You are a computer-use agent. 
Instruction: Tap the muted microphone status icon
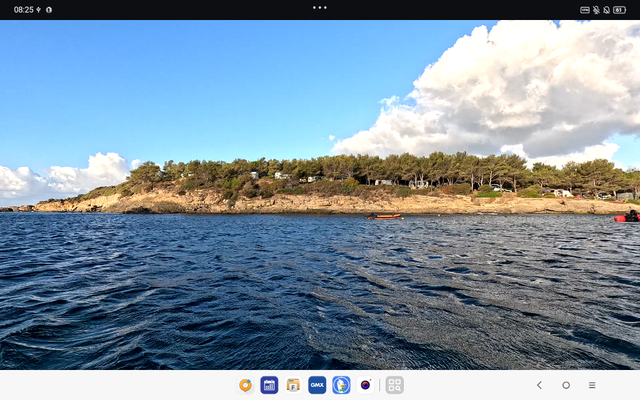596,10
